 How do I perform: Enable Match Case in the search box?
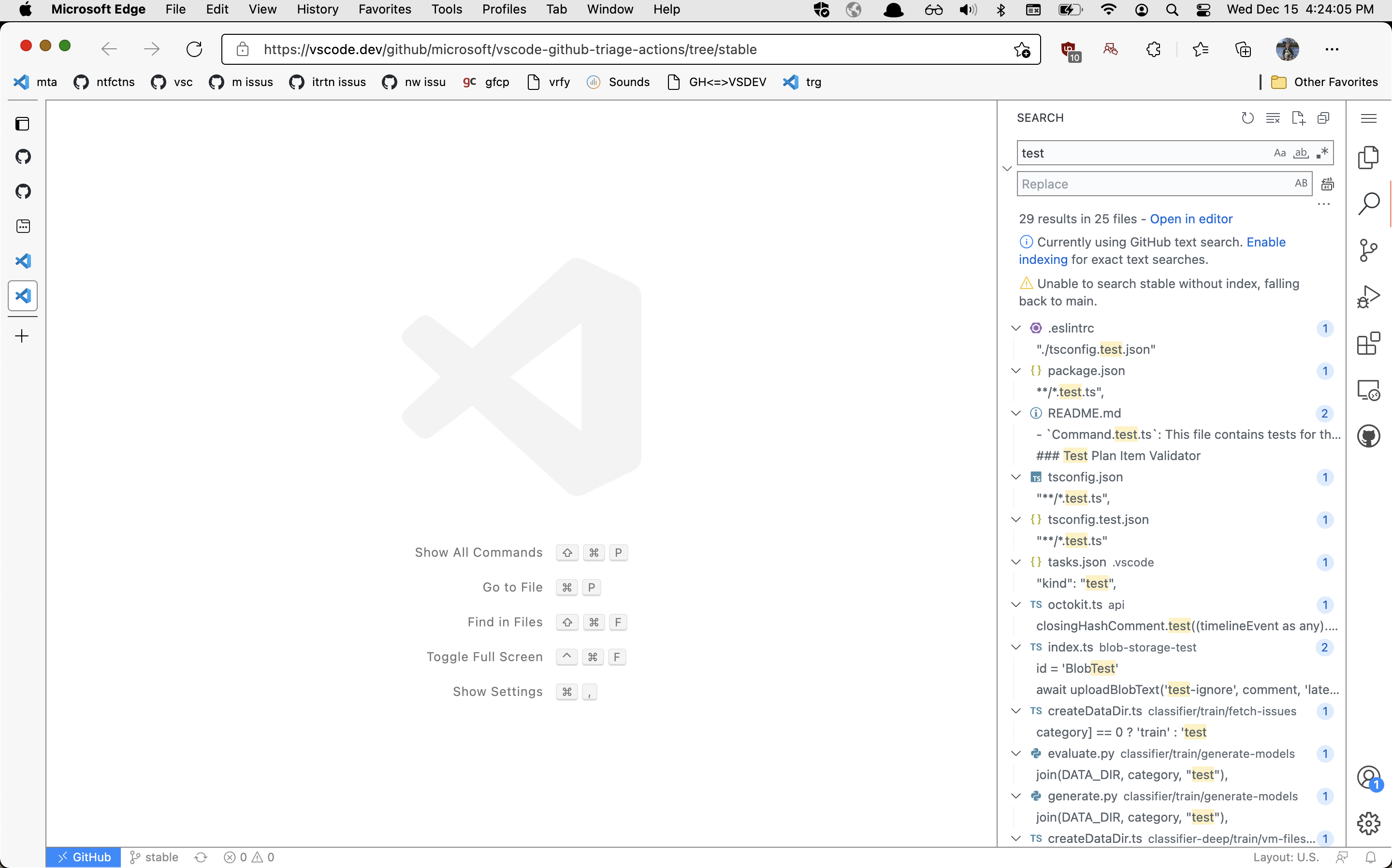pyautogui.click(x=1279, y=152)
